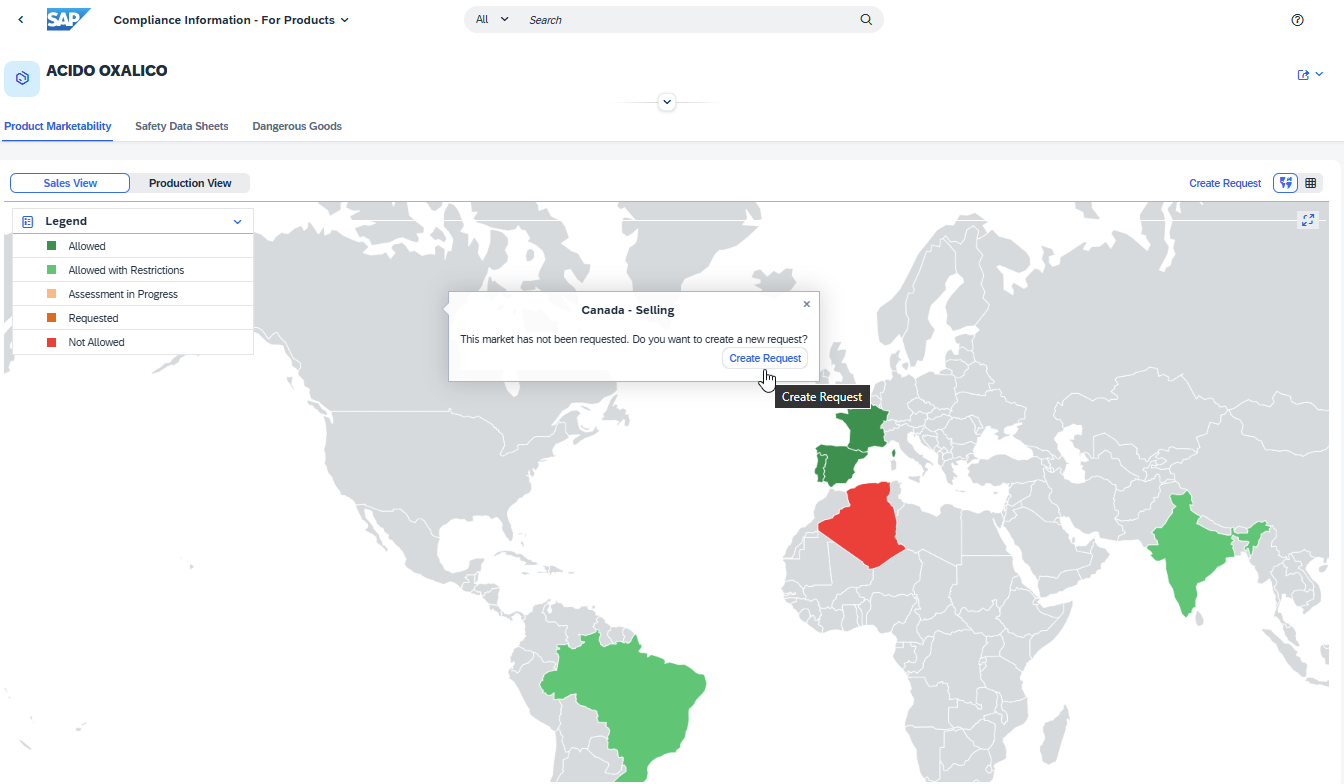Open the Safety Data Sheets tab
This screenshot has width=1344, height=784.
[181, 126]
